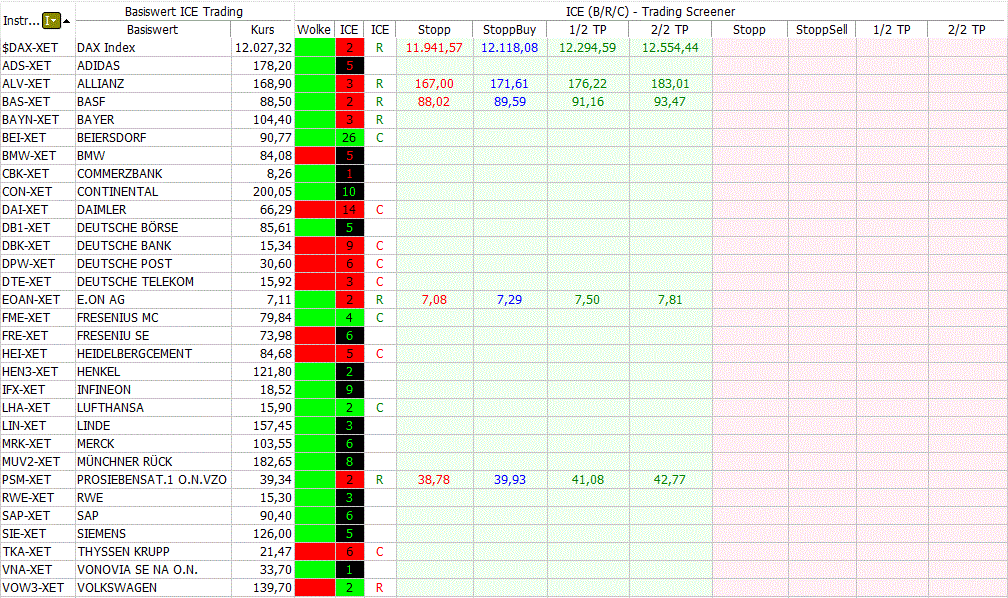Select the $DAX-XET instrument row

(x=30, y=48)
